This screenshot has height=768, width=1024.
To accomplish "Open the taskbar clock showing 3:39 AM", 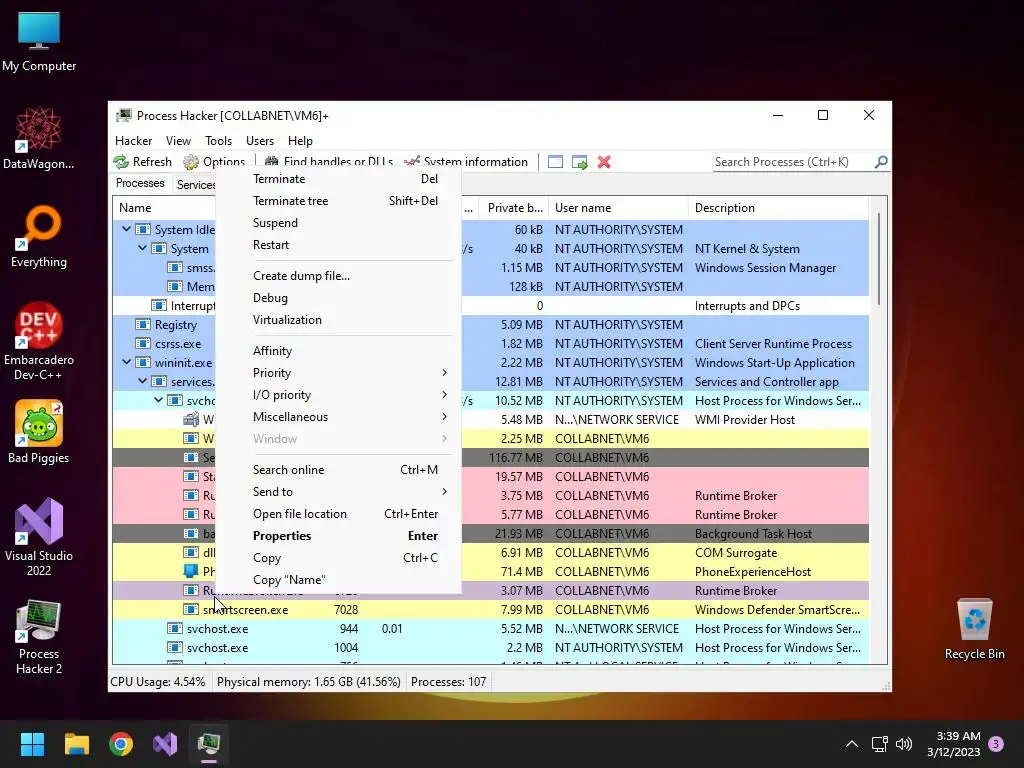I will [x=953, y=744].
